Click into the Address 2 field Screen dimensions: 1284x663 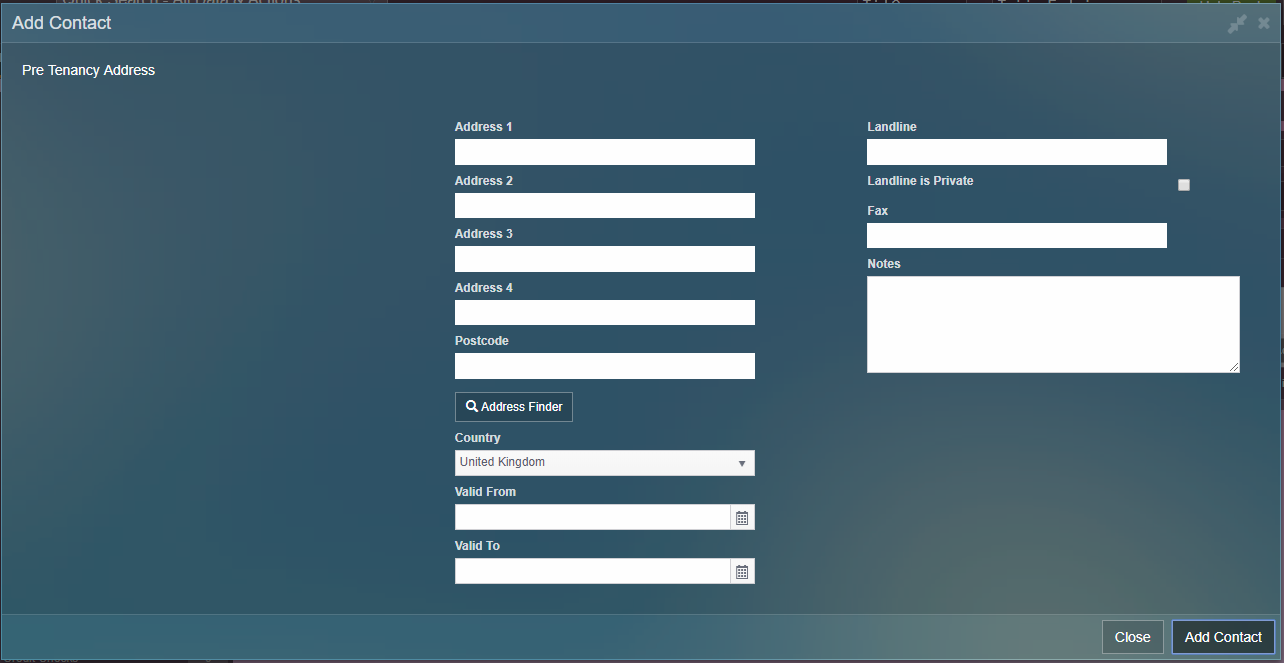pos(604,206)
